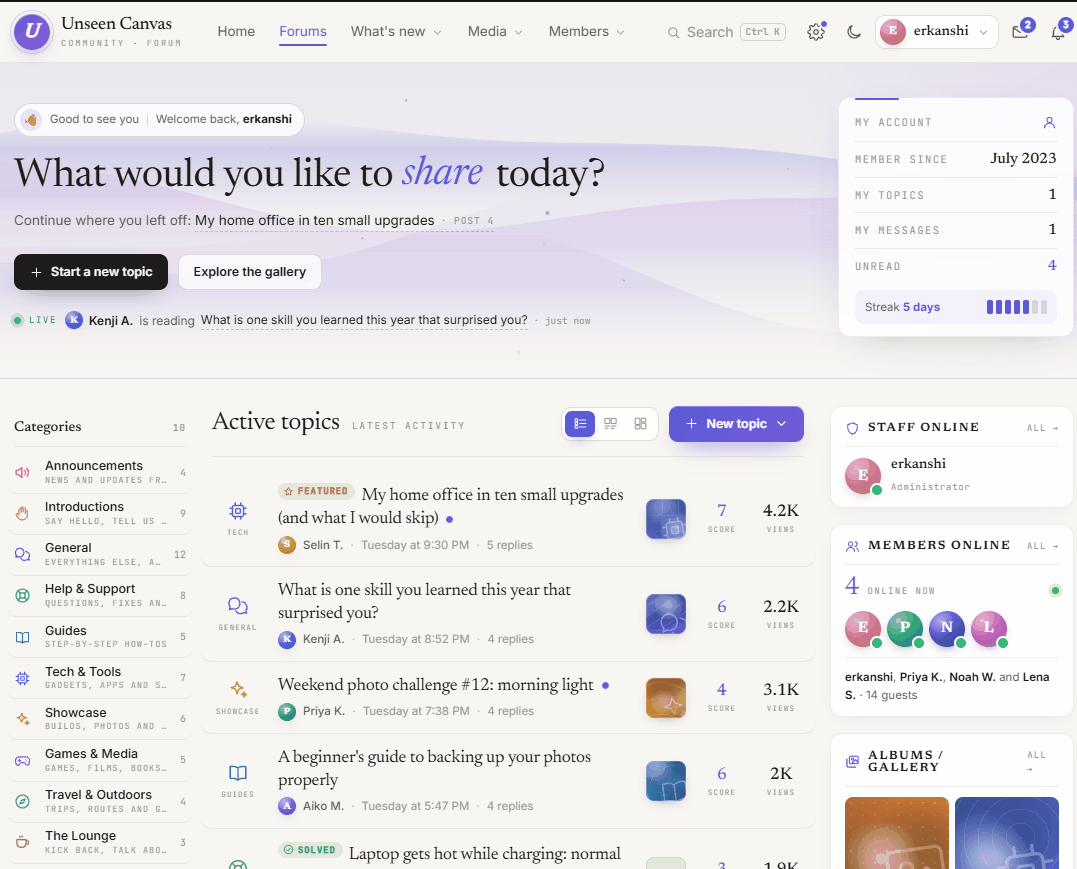Open the notifications bell icon
Viewport: 1077px width, 869px height.
click(1058, 32)
